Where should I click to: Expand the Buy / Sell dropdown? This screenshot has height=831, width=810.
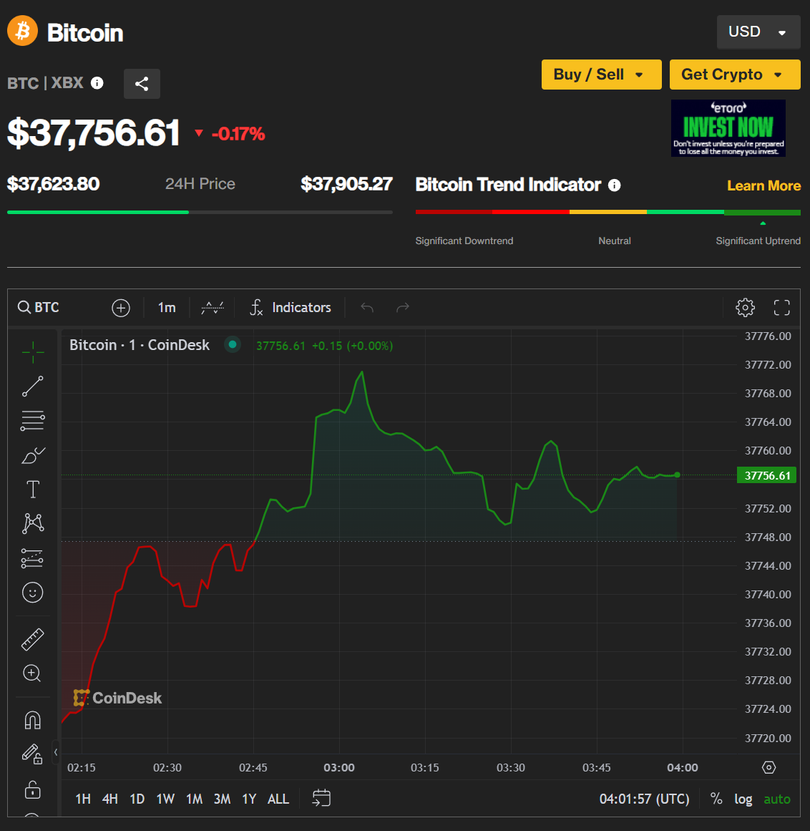(x=601, y=74)
